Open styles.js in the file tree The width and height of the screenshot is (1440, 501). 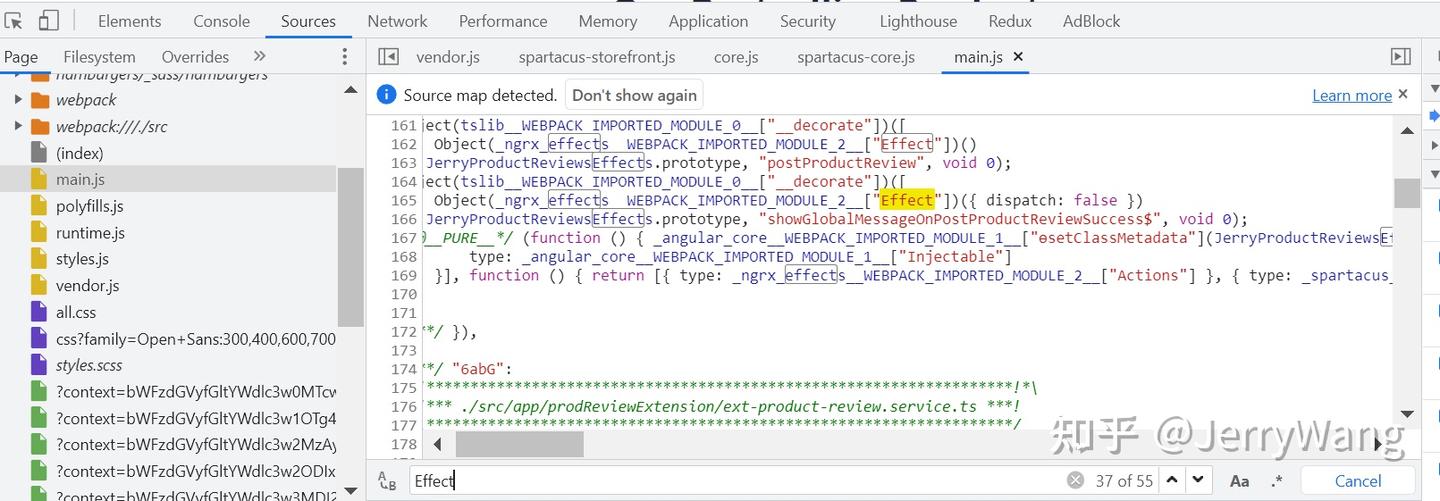[x=82, y=259]
